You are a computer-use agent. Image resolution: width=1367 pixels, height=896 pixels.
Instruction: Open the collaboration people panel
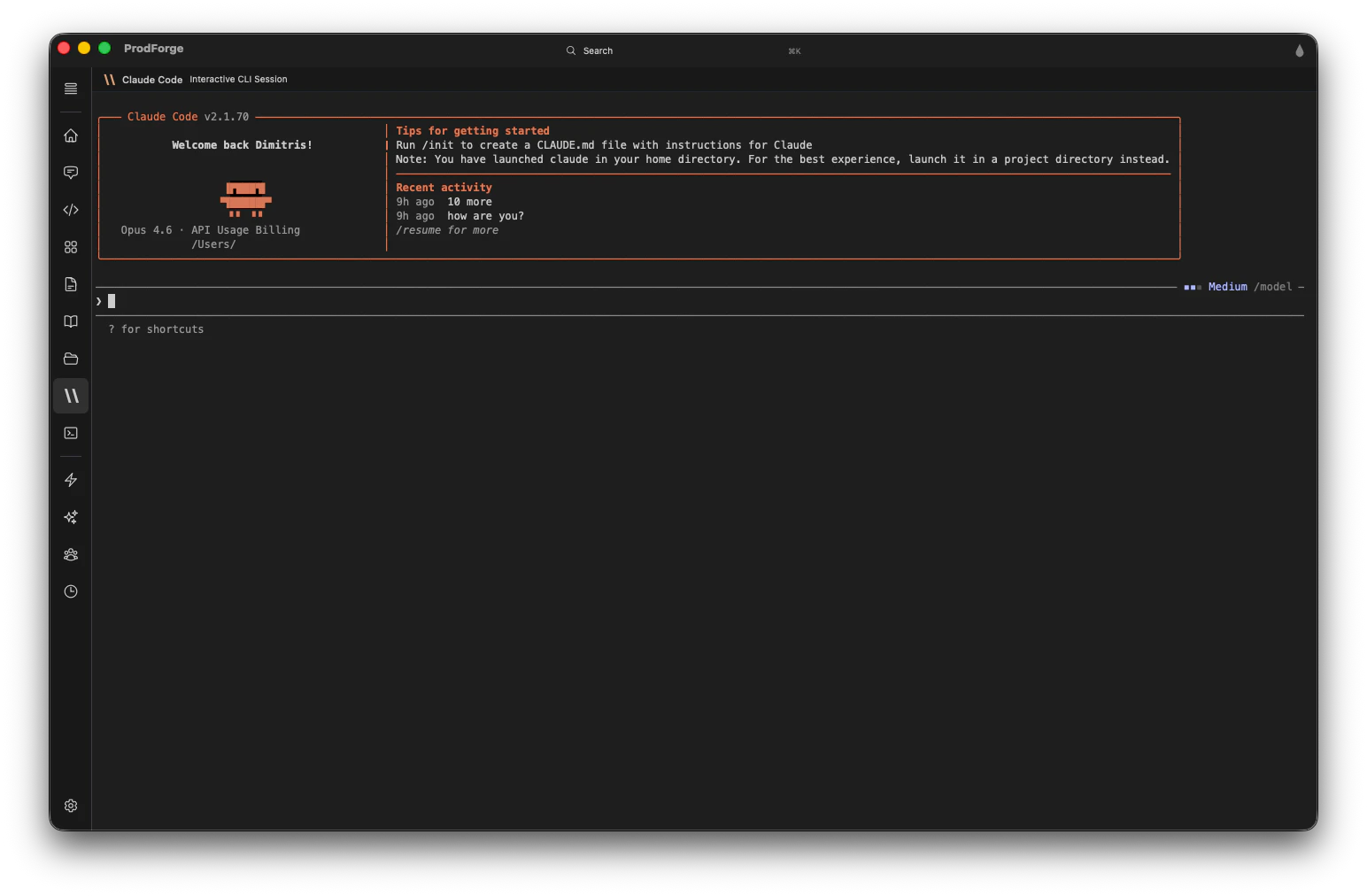click(x=71, y=554)
